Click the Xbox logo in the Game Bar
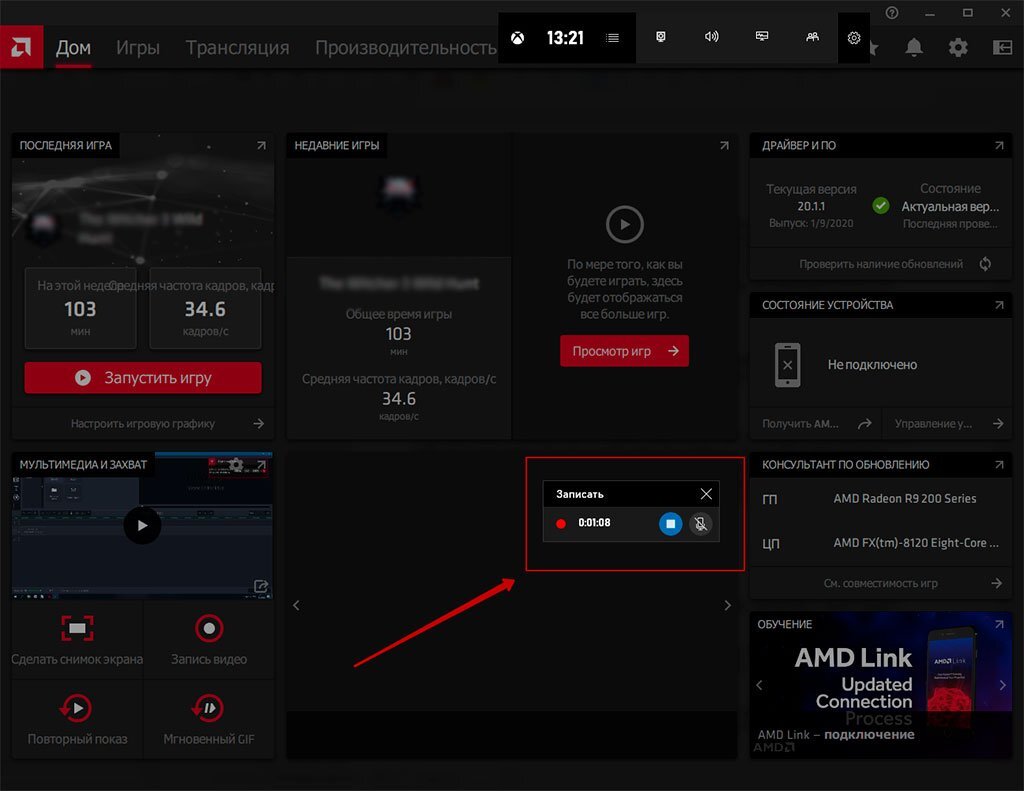The width and height of the screenshot is (1024, 791). pos(517,38)
